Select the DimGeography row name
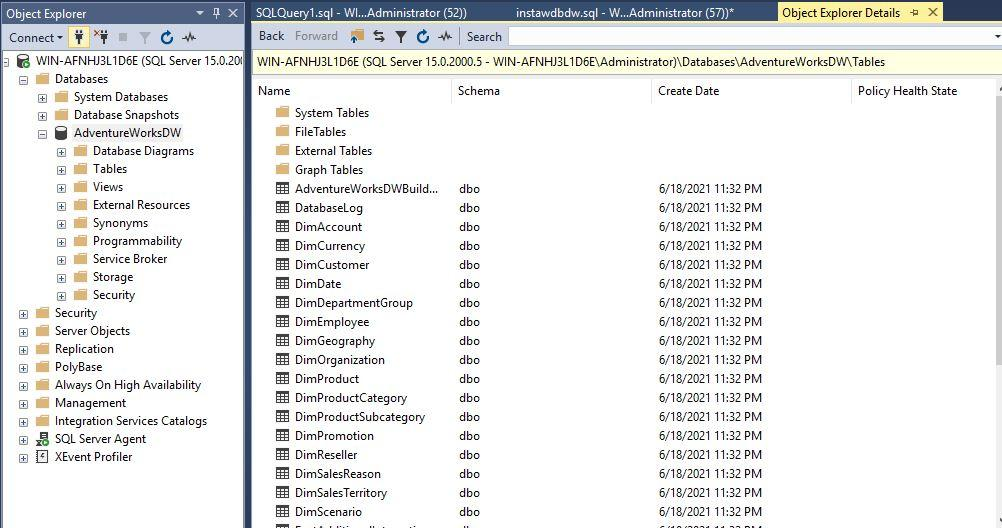Viewport: 1002px width, 528px height. pos(335,341)
